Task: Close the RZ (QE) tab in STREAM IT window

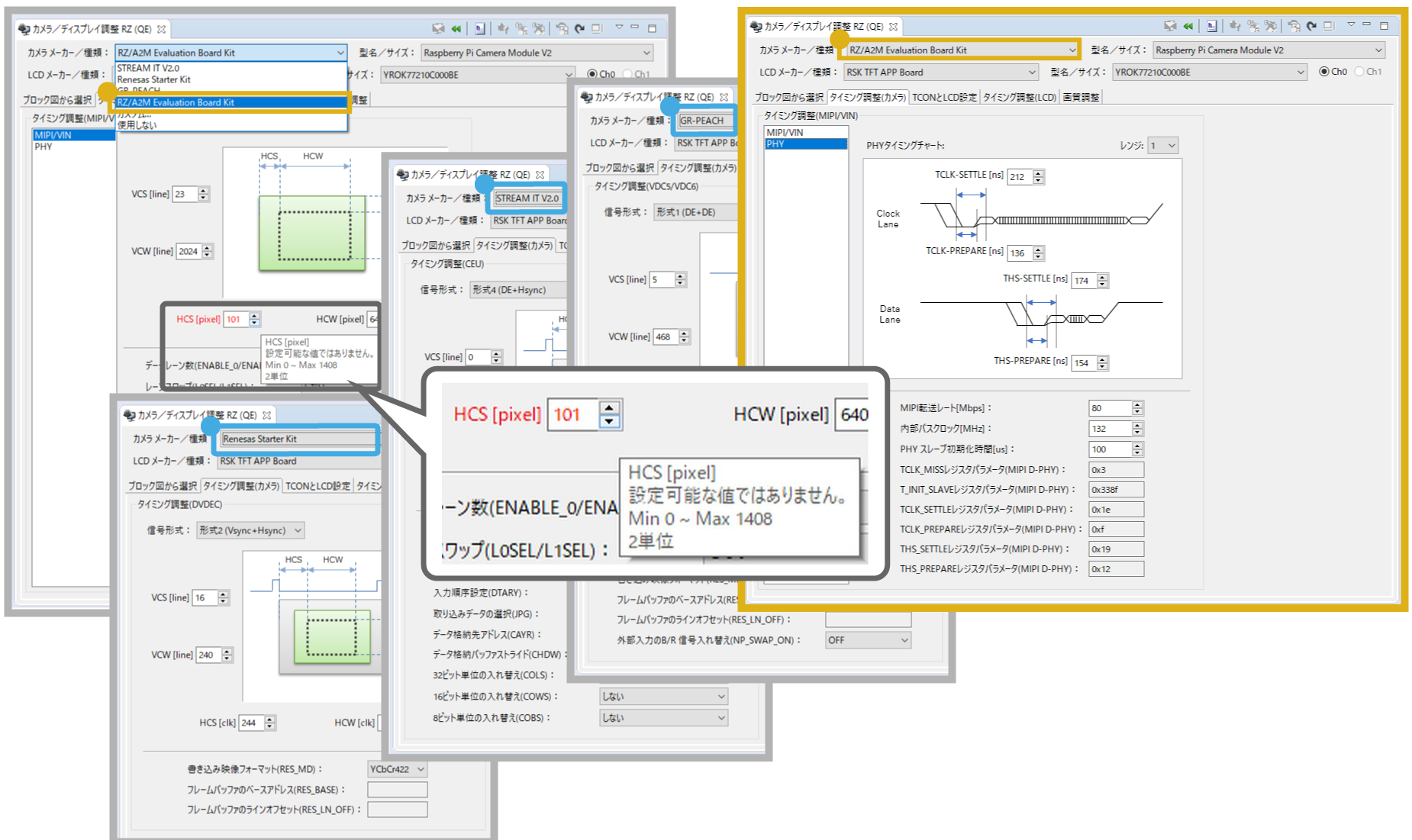Action: point(540,175)
